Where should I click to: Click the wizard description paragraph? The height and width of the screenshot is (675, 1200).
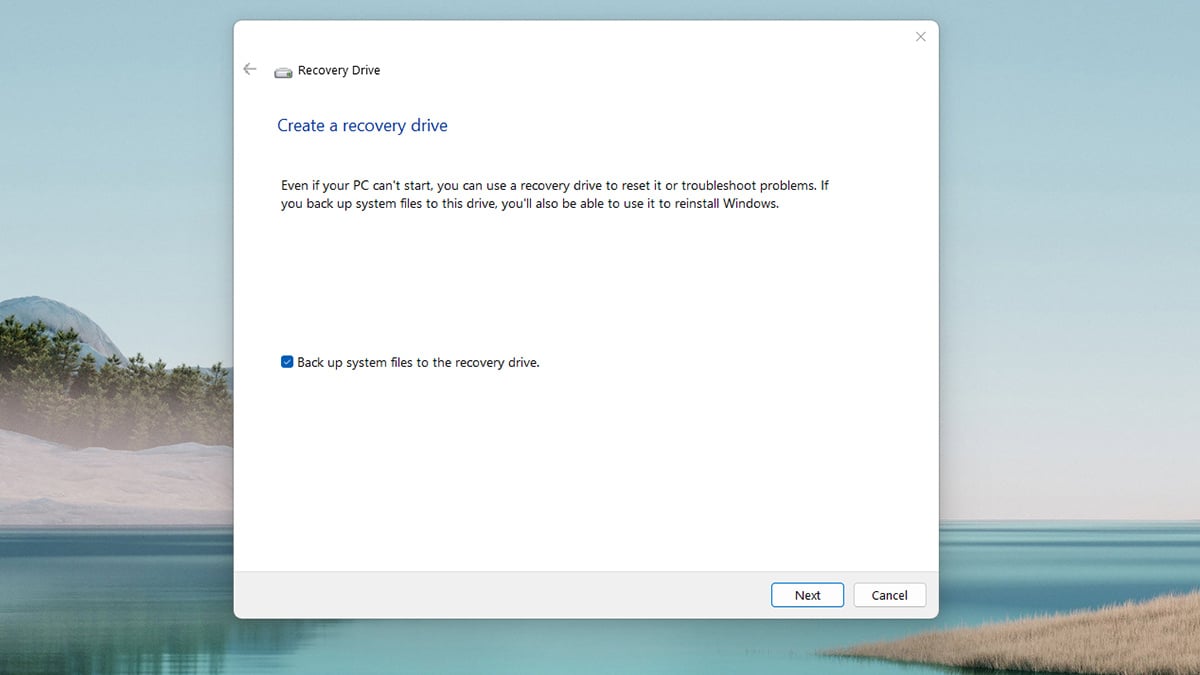point(556,194)
